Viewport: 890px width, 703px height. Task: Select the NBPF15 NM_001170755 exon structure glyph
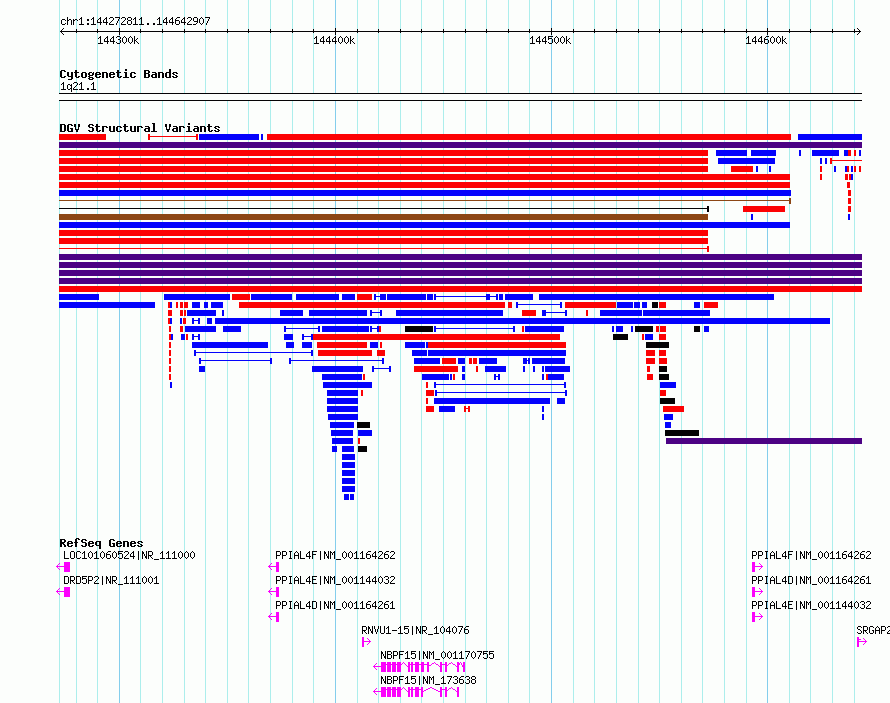point(419,667)
